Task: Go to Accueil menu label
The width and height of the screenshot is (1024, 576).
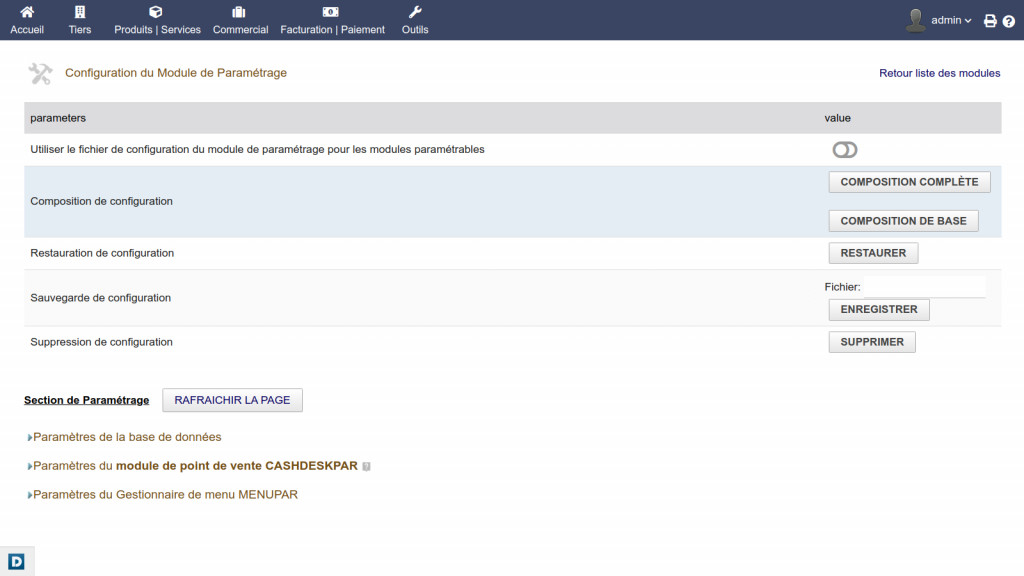Action: (x=27, y=29)
